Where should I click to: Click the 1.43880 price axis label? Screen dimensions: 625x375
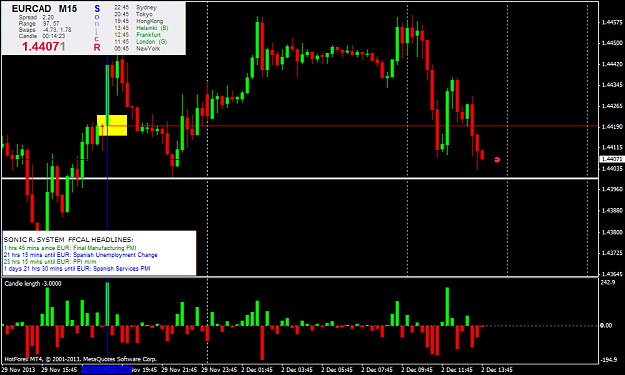point(611,211)
